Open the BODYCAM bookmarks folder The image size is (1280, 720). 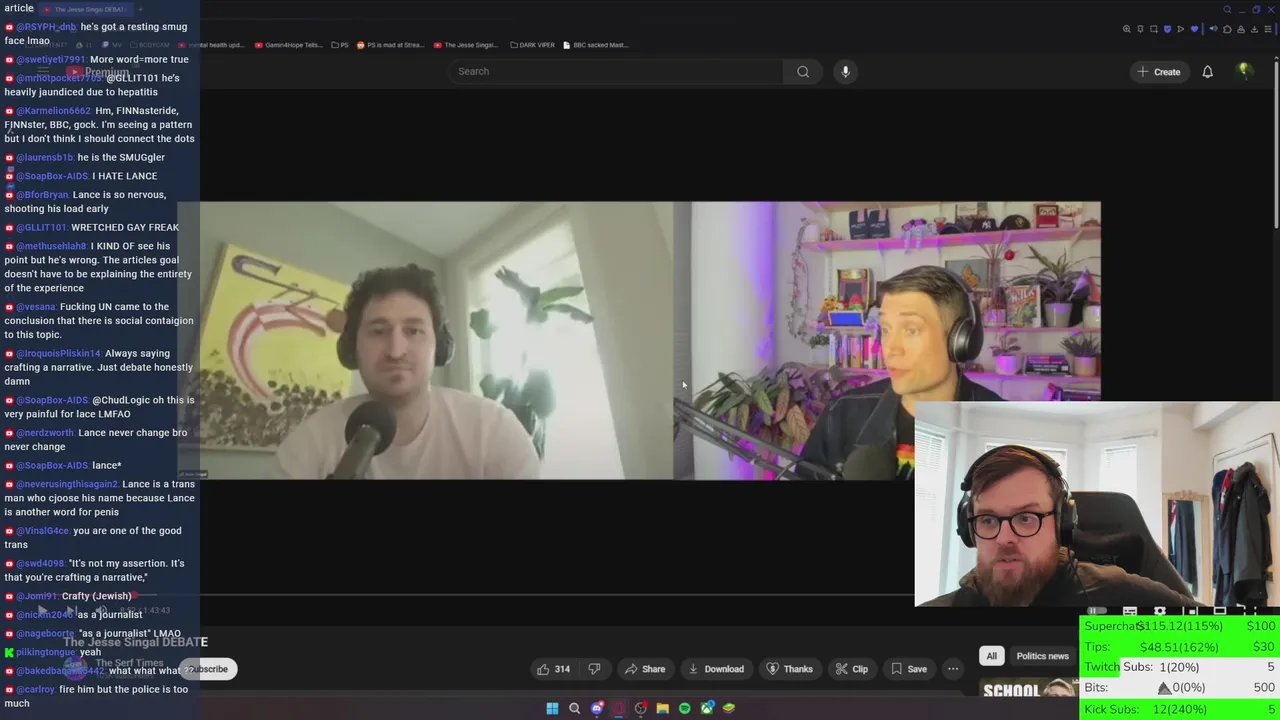[149, 45]
